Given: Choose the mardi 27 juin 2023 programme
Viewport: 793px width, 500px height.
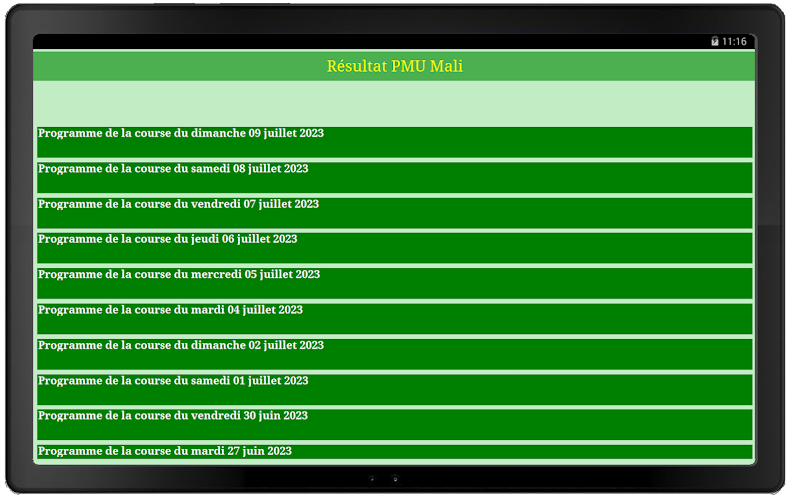Looking at the screenshot, I should 394,451.
